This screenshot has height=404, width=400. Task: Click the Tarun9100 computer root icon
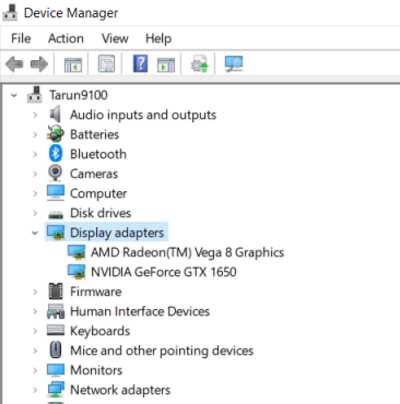(x=35, y=95)
